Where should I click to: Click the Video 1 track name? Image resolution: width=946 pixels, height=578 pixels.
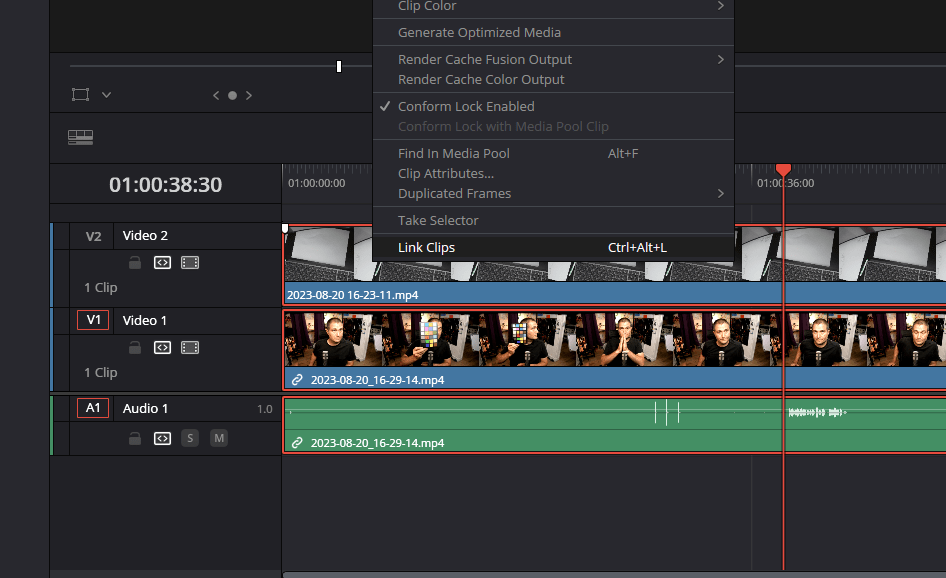tap(145, 320)
